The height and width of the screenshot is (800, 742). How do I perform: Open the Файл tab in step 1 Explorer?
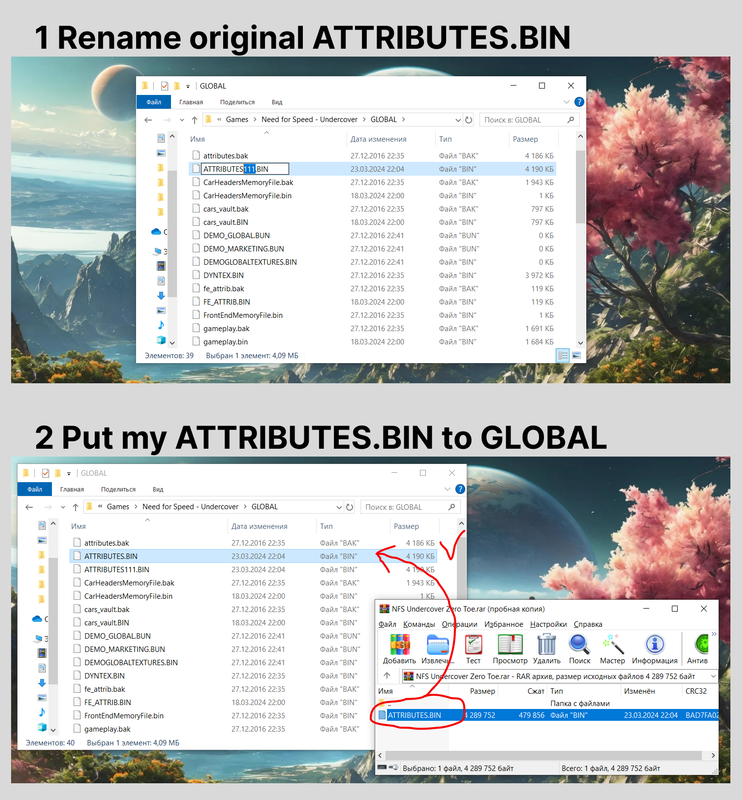[154, 102]
